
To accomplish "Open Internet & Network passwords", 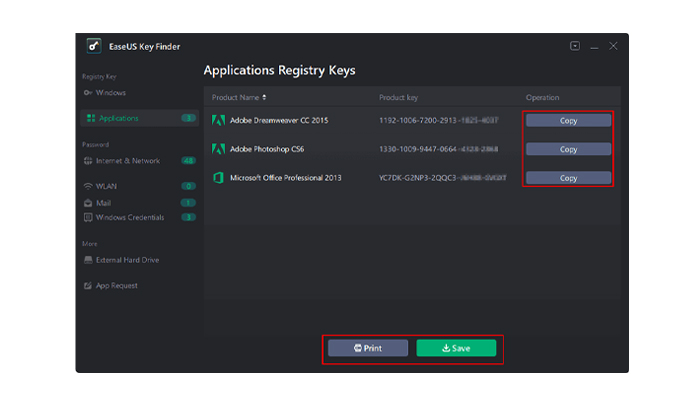I will (x=140, y=161).
